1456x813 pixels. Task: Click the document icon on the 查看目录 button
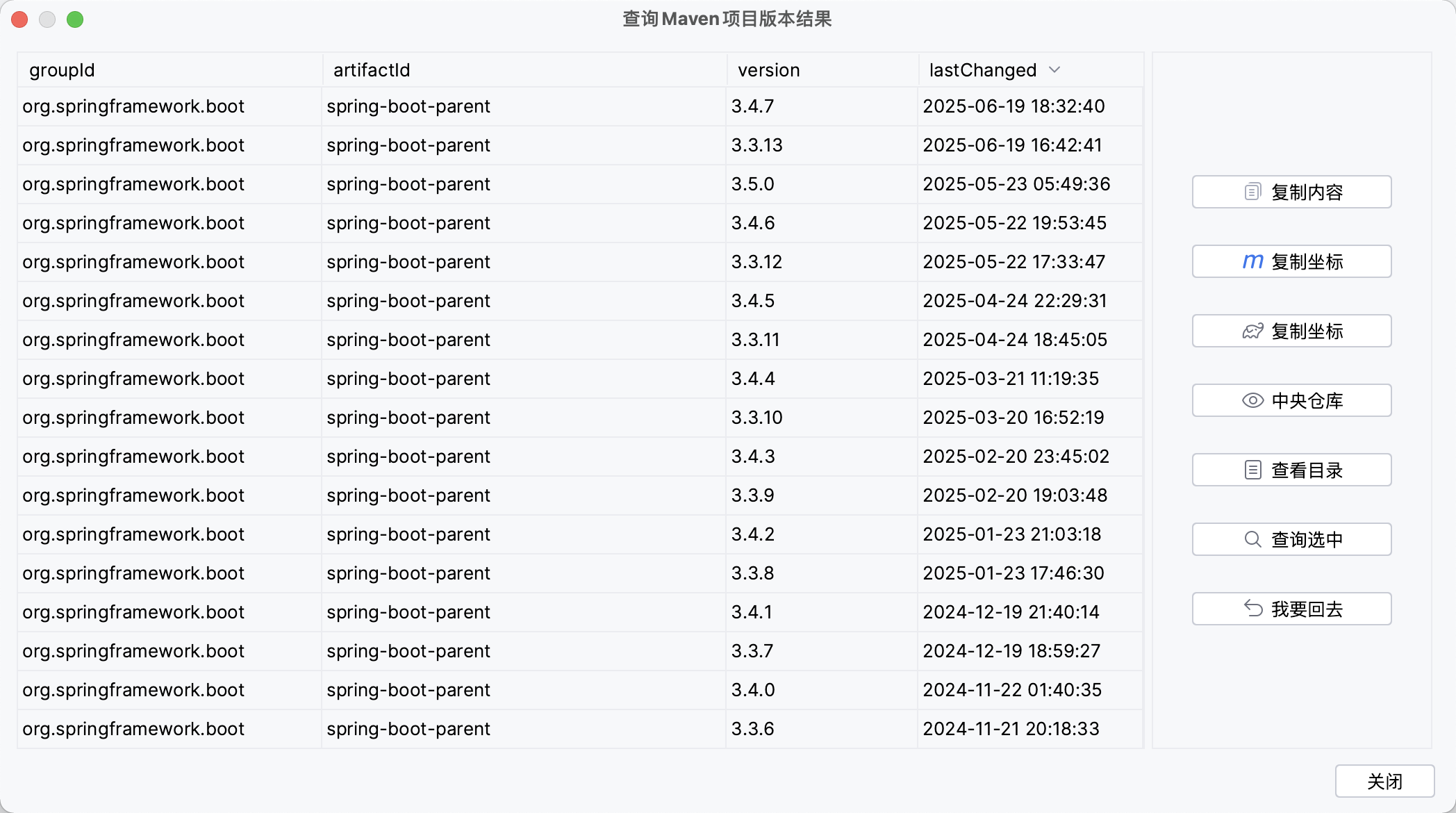pyautogui.click(x=1252, y=470)
